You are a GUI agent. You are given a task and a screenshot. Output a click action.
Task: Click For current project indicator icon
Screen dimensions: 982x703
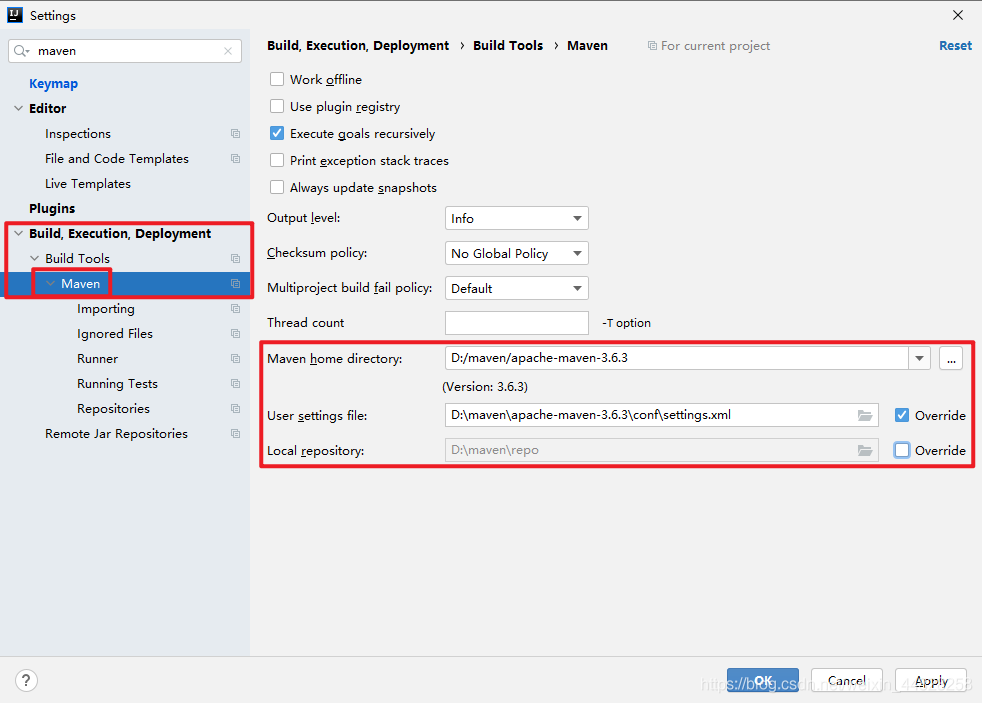pos(652,46)
